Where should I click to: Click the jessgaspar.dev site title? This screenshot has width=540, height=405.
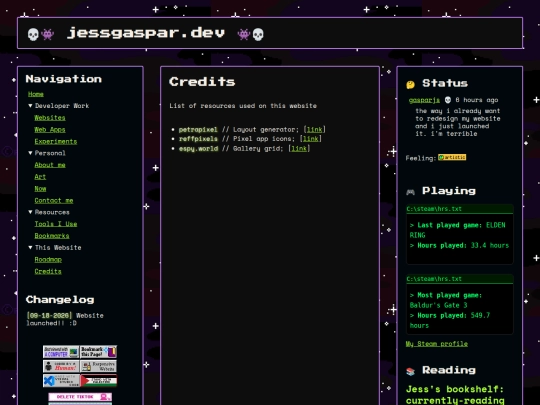coord(146,33)
